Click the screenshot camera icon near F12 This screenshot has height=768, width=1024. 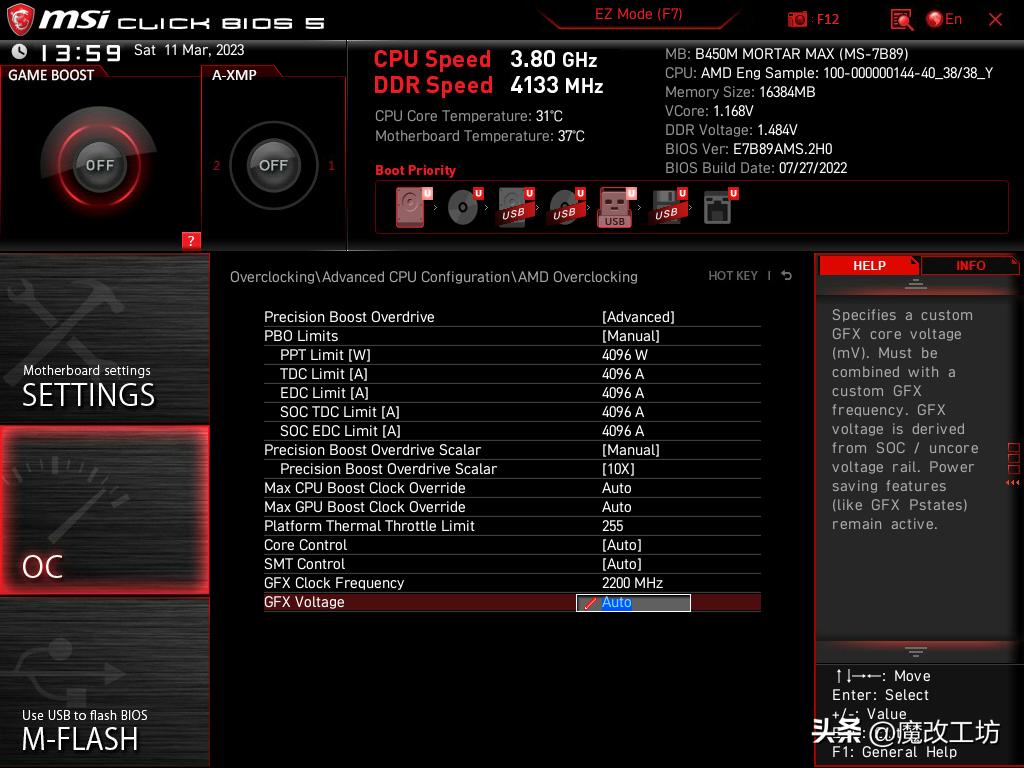[798, 19]
